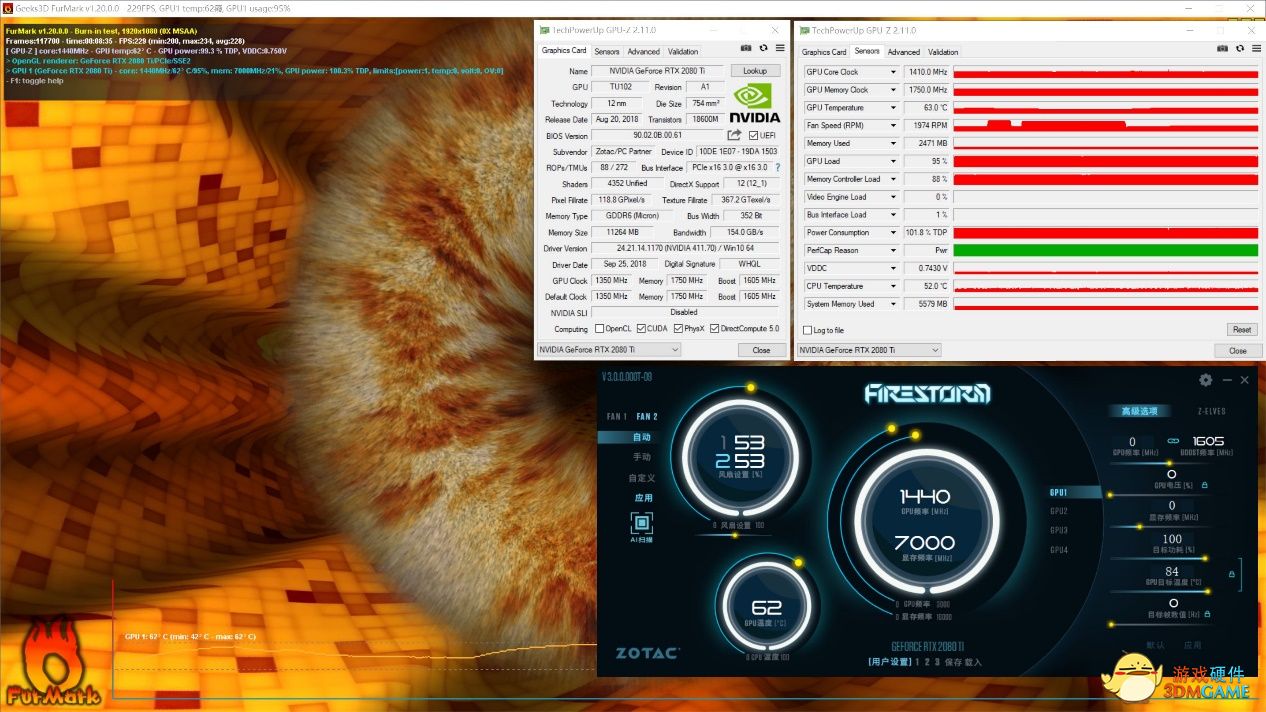This screenshot has height=712, width=1266.
Task: Select 手动 fan mode in FireStorm
Action: 641,457
